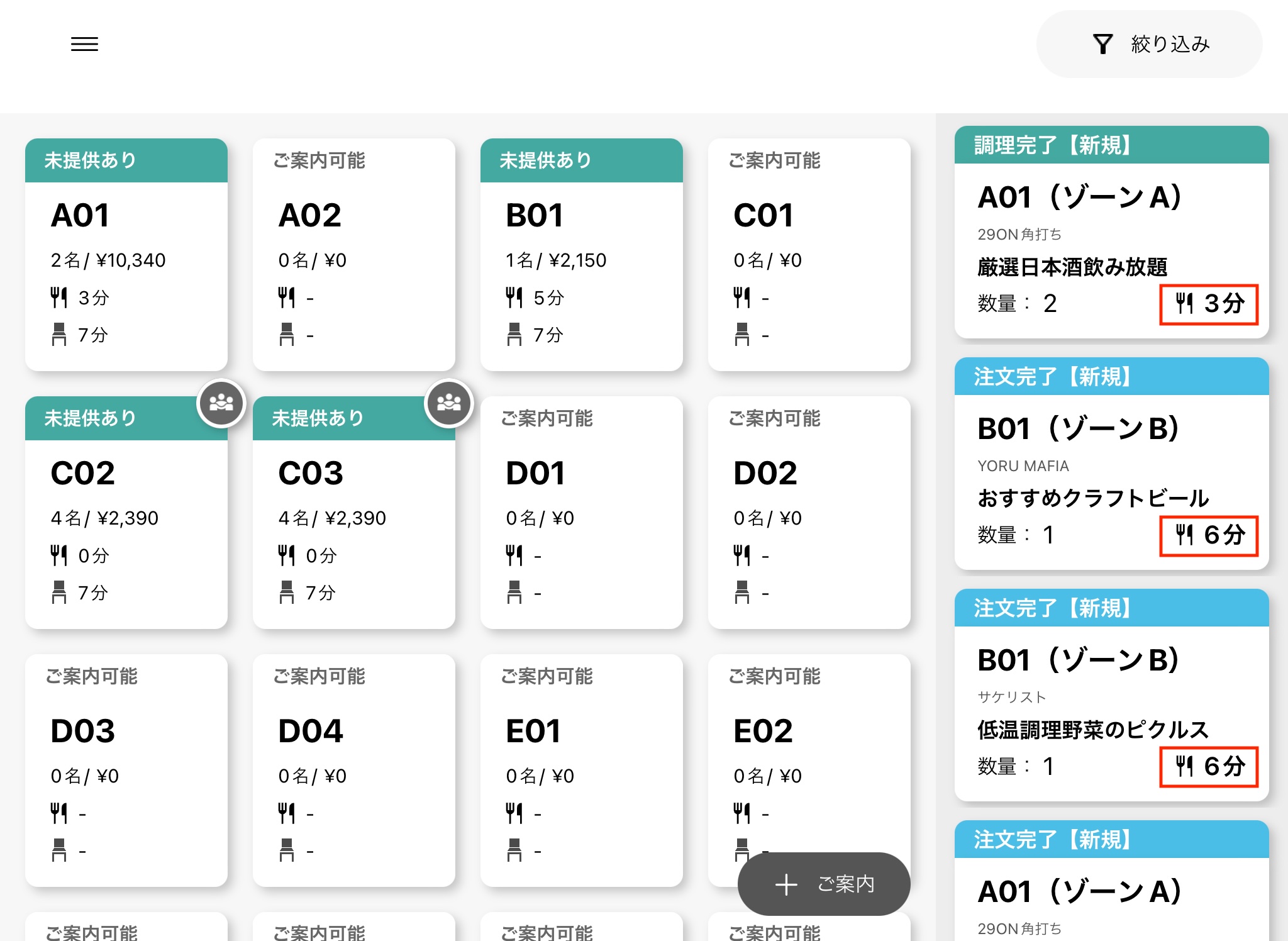Image resolution: width=1288 pixels, height=941 pixels.
Task: Click the fork-knife icon on table A01
Action: pos(58,298)
